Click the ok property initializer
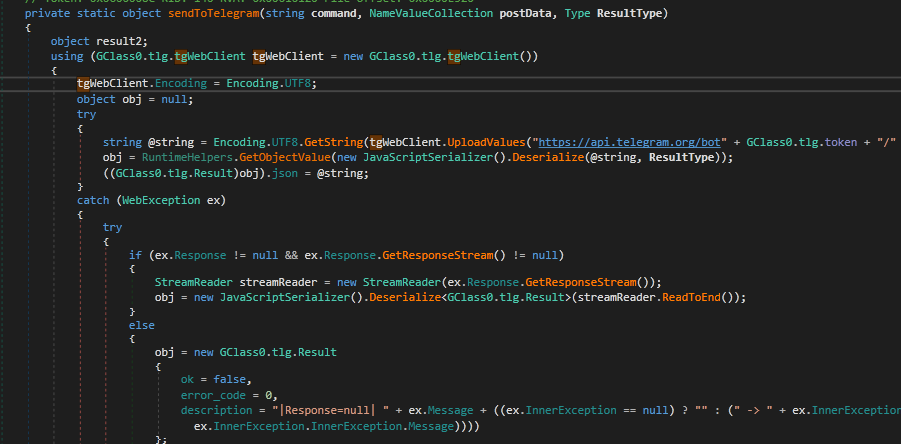 187,380
